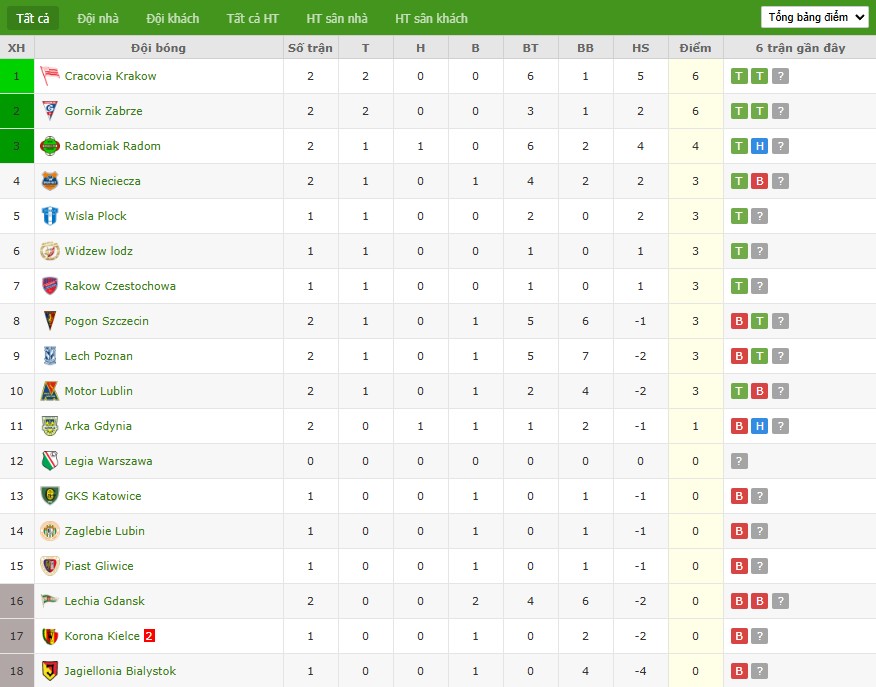Switch to the Đội khách tab
876x687 pixels.
[173, 18]
